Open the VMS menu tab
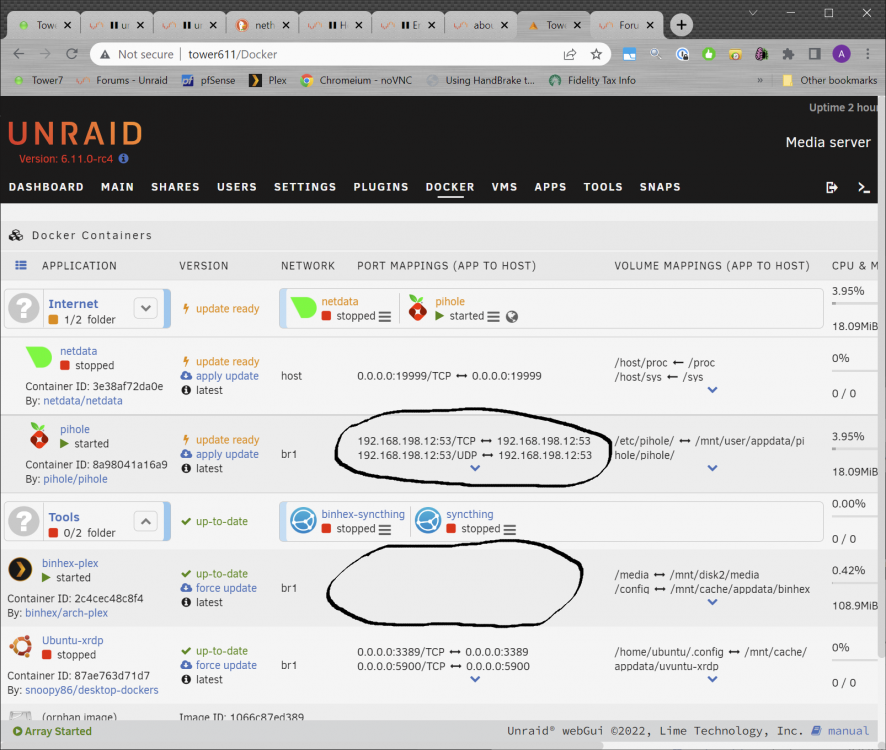 pos(505,187)
